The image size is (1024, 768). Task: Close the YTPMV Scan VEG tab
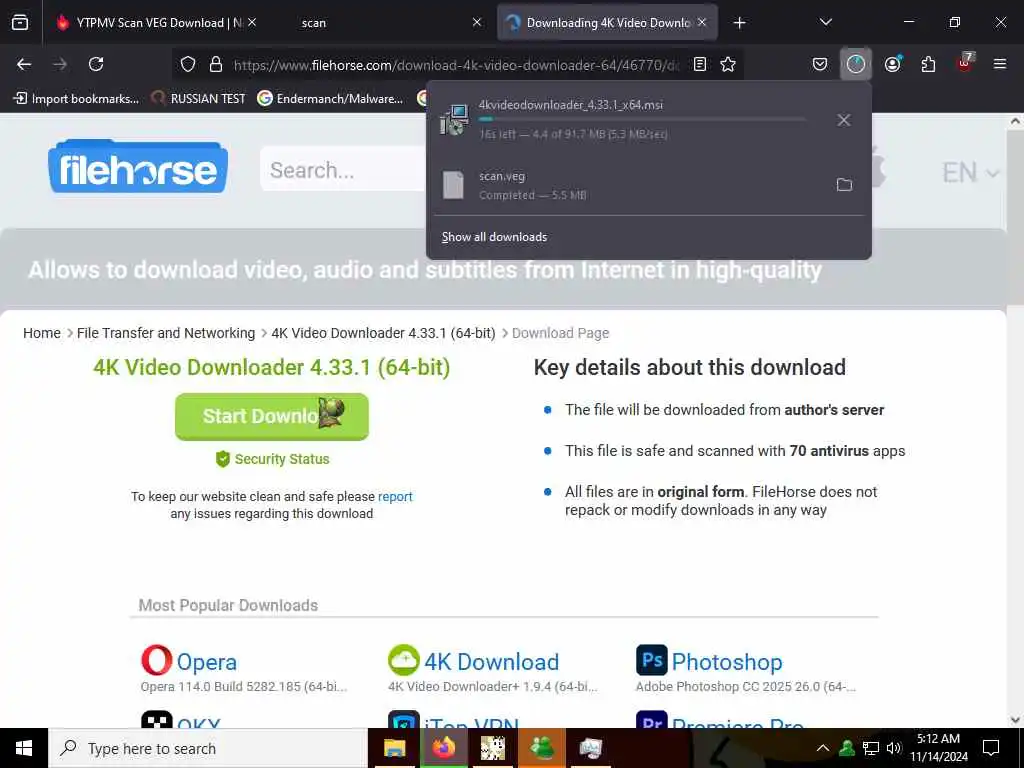(x=252, y=22)
